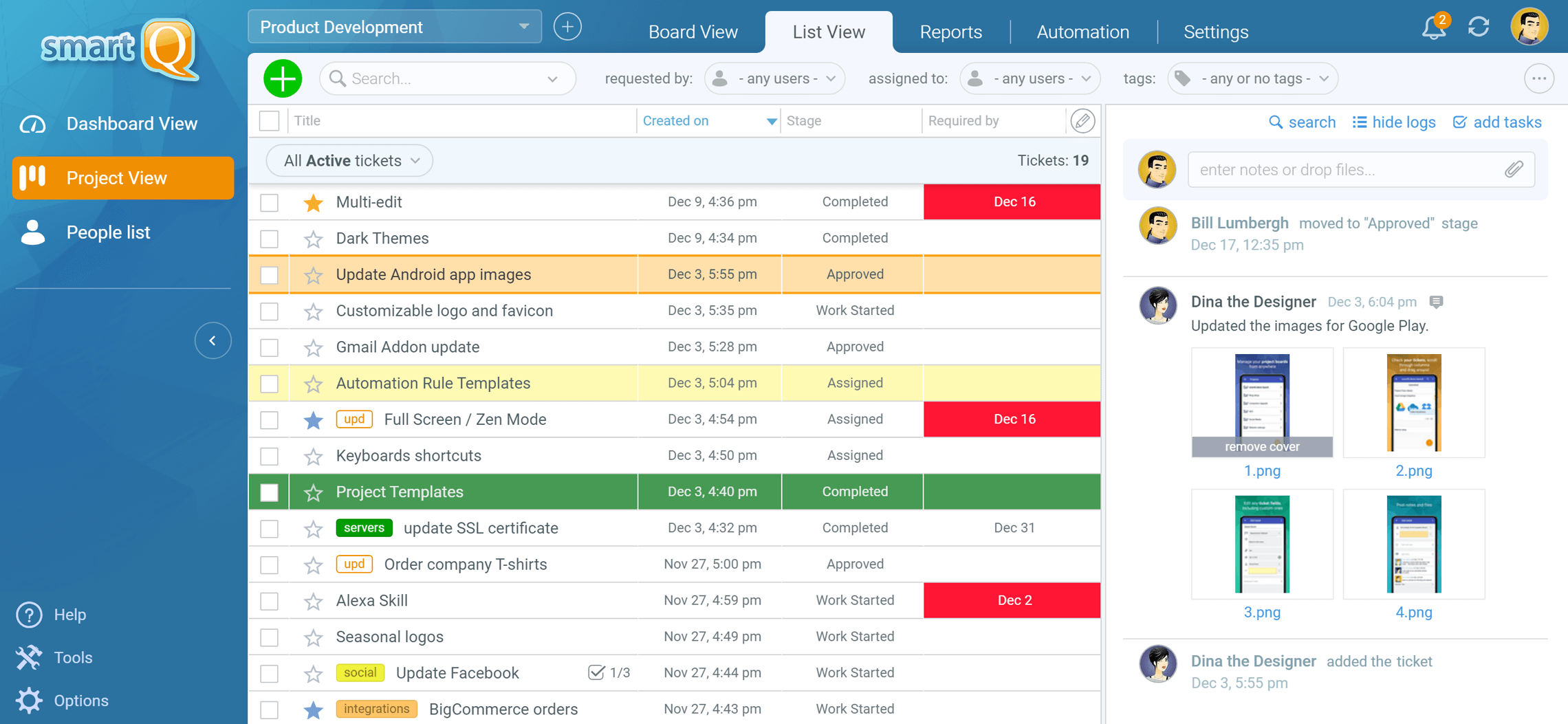
Task: Switch to the Board View tab
Action: coord(693,32)
